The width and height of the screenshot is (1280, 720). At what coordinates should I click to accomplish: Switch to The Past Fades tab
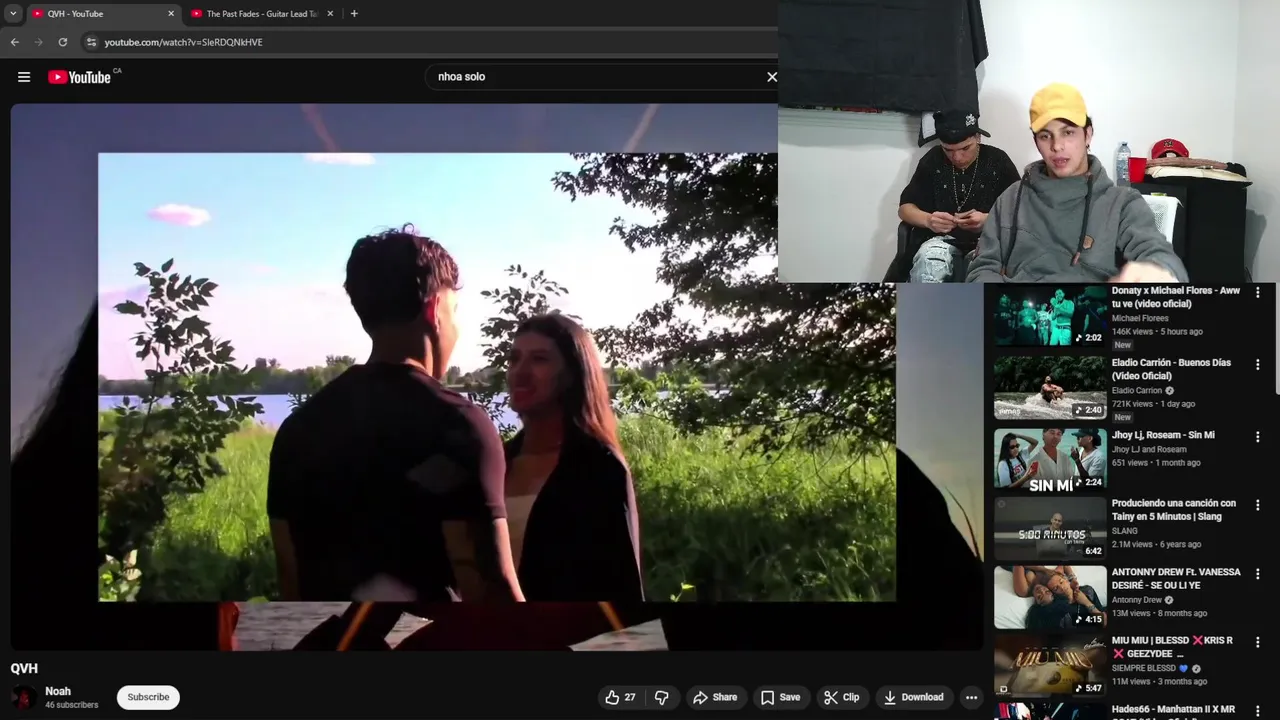tap(262, 14)
